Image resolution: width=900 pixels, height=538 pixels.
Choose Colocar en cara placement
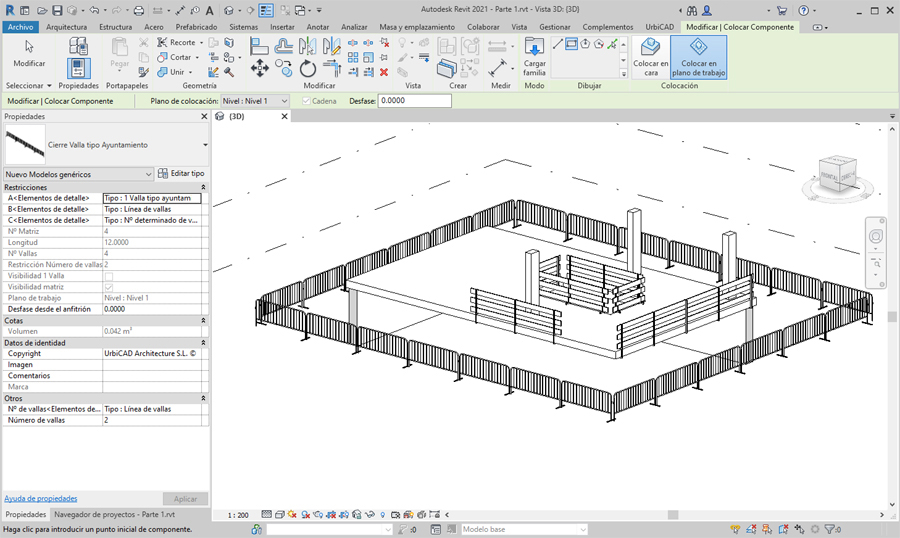650,56
